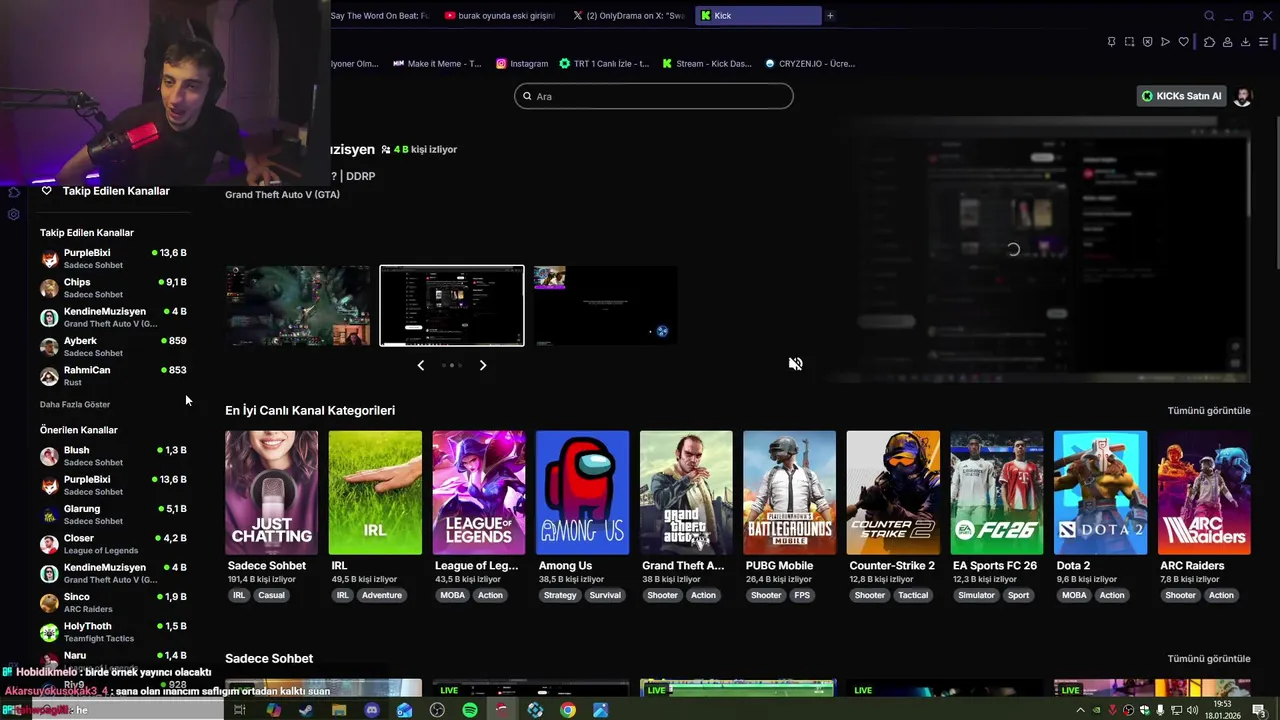Open RahmiCan channel in followed list
This screenshot has height=720, width=1280.
pos(113,376)
